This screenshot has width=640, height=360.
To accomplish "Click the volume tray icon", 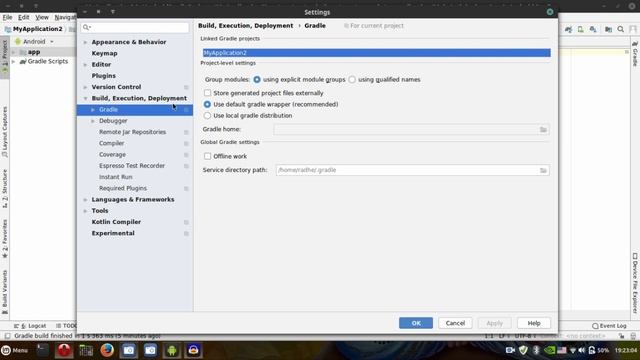I will click(582, 350).
